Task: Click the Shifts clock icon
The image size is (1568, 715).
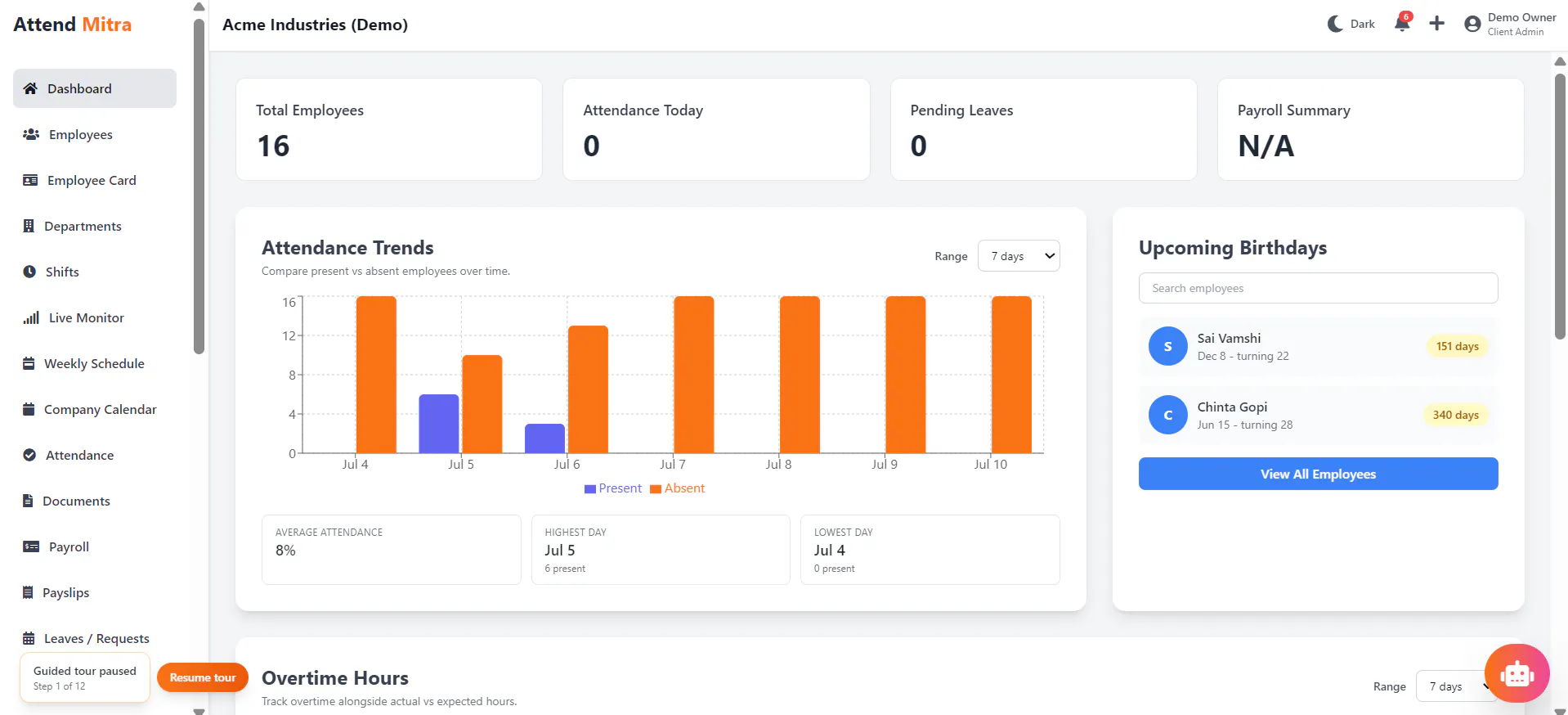Action: 29,272
